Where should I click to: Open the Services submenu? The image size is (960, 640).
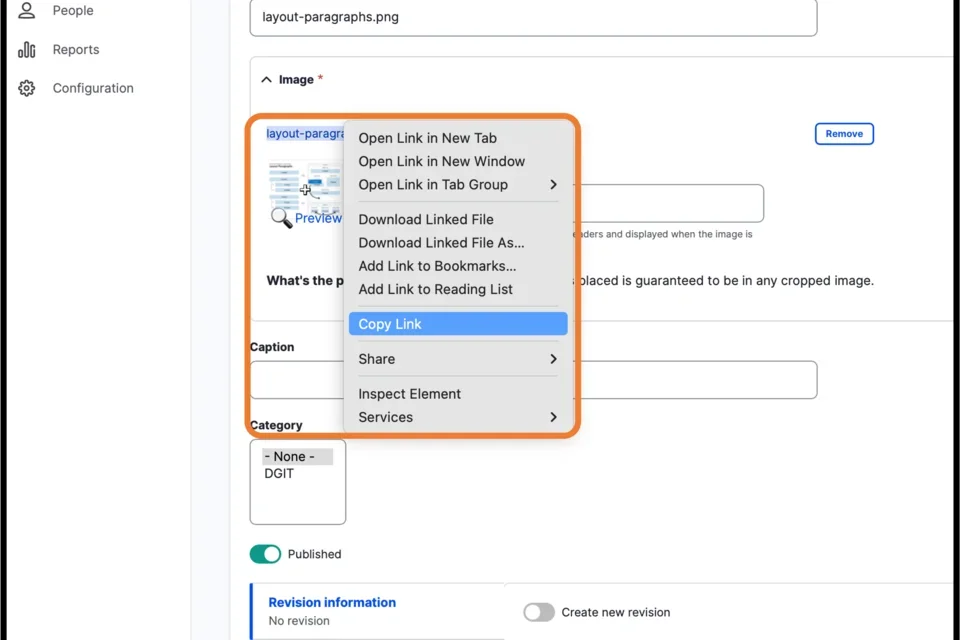385,417
